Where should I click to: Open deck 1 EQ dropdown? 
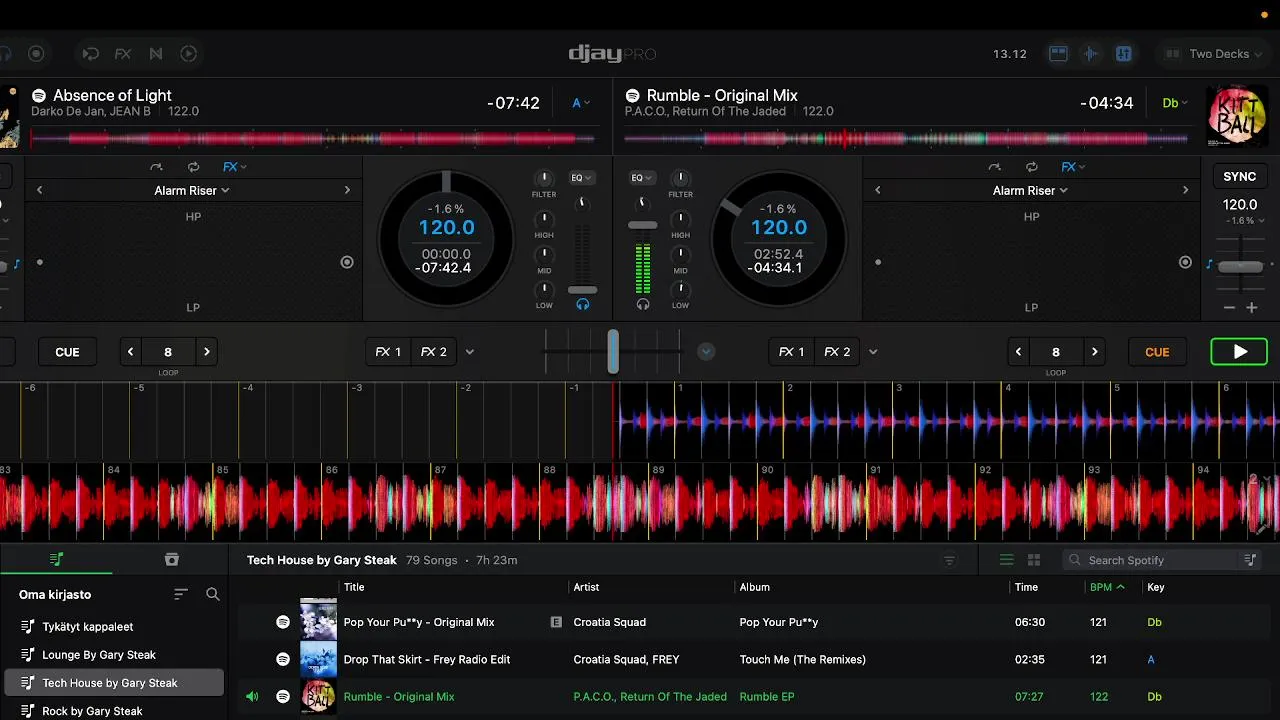[x=581, y=178]
